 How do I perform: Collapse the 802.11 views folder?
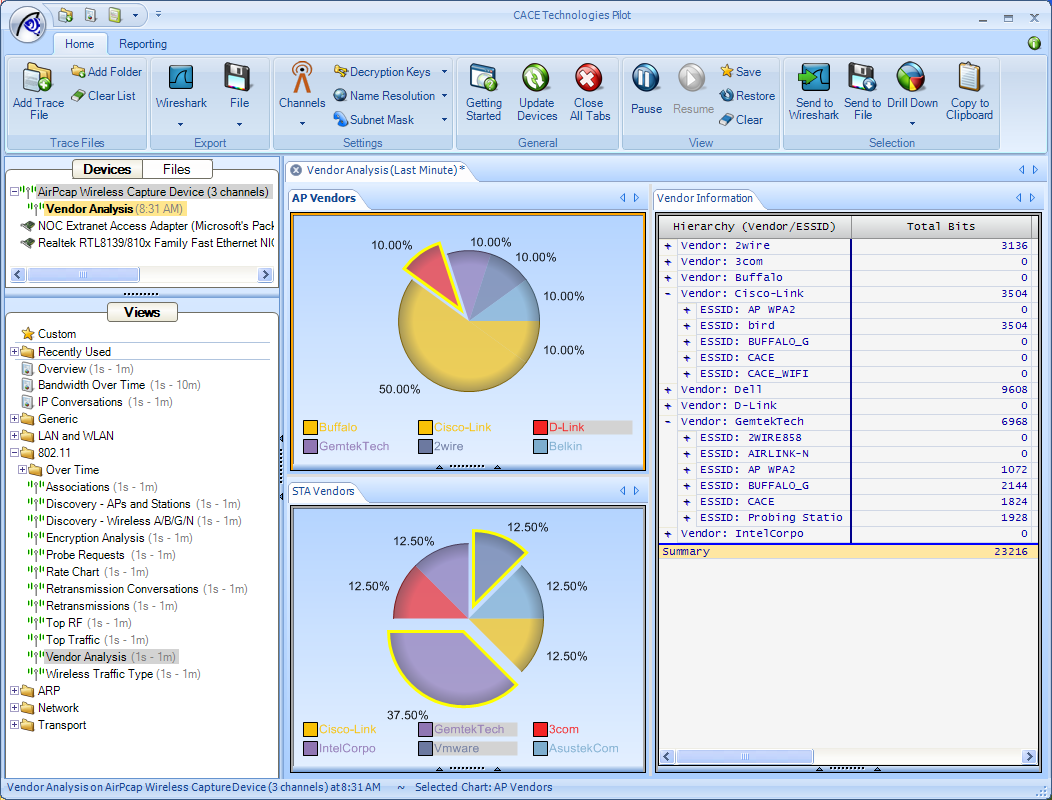tap(15, 453)
